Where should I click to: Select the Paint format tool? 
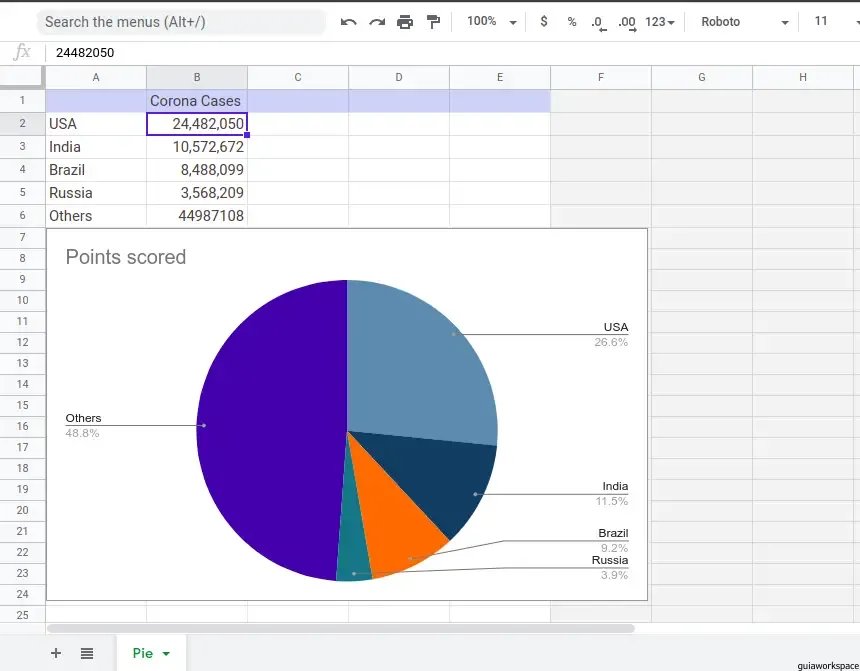point(433,22)
